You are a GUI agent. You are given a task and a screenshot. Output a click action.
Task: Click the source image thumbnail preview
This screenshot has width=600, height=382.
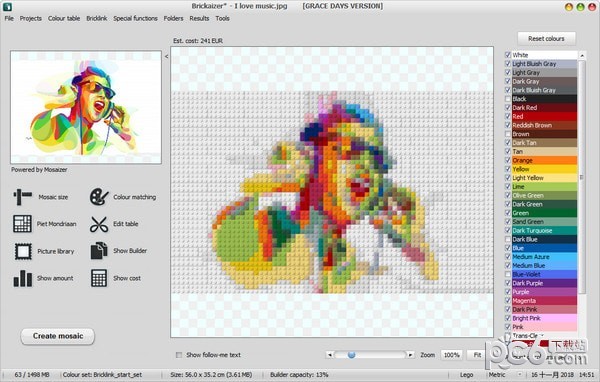[x=86, y=107]
